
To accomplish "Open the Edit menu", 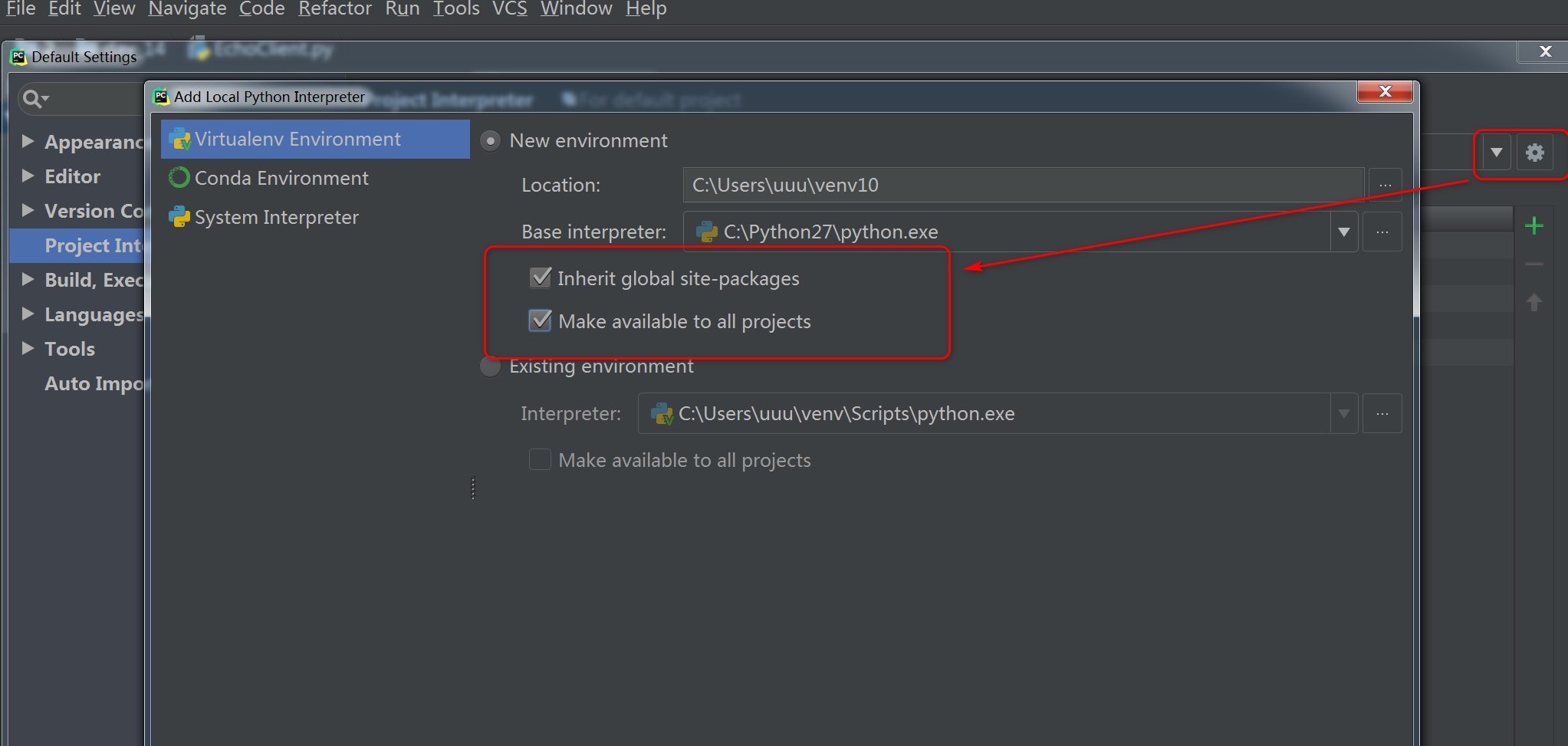I will coord(64,8).
